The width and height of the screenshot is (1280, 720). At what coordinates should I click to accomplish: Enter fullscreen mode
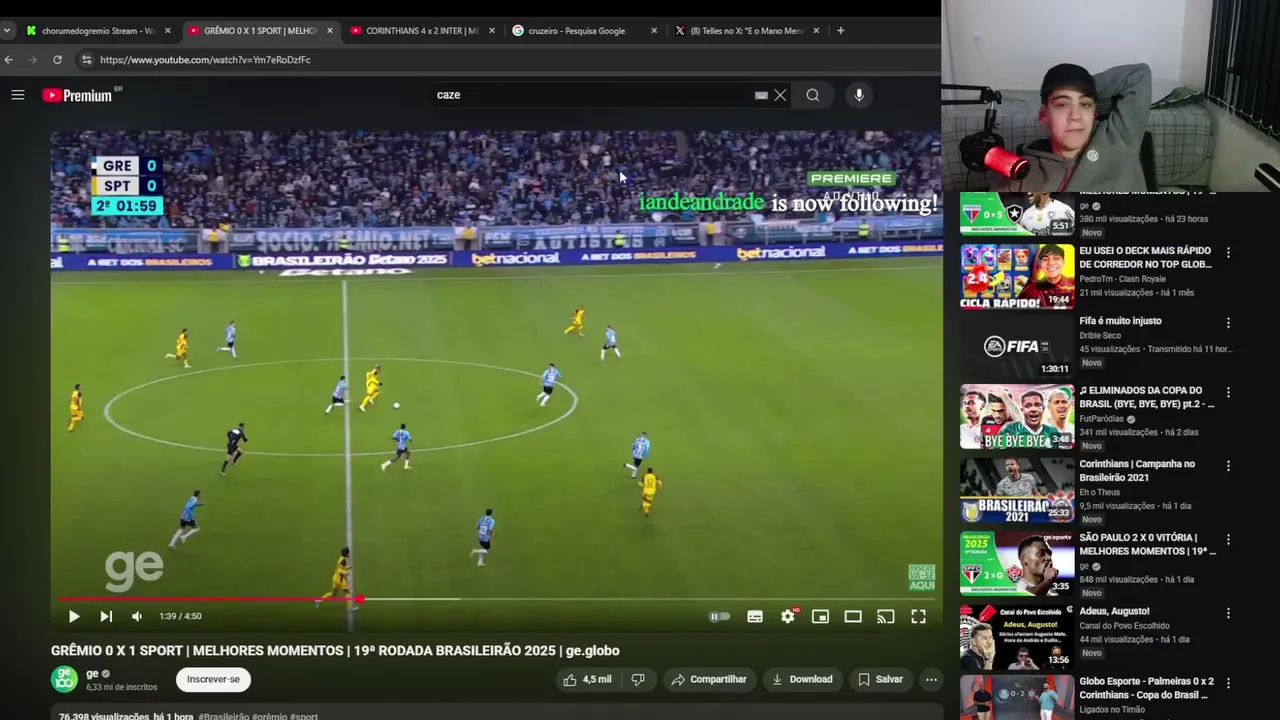tap(918, 617)
